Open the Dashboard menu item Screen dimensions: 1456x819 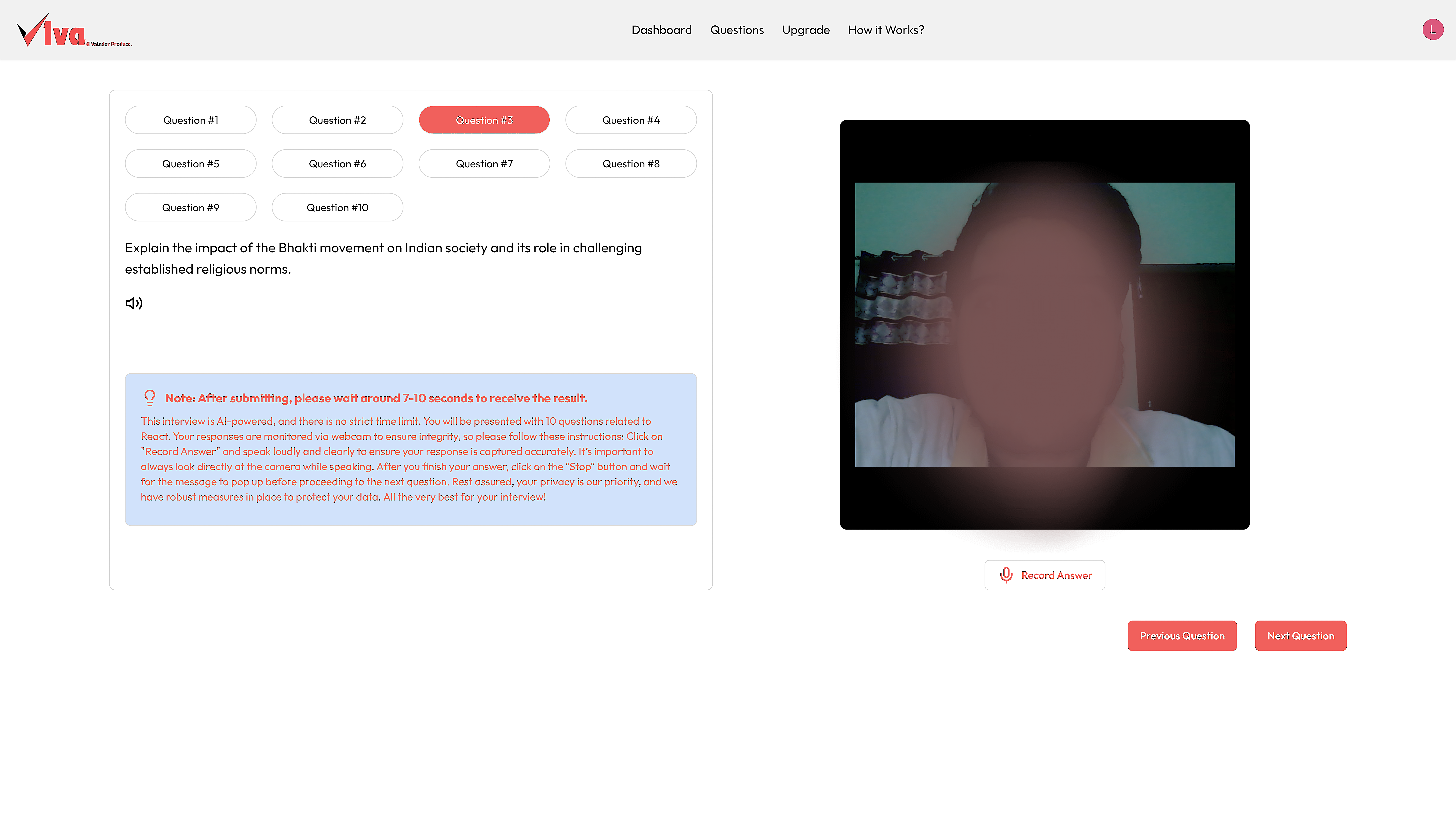[661, 30]
